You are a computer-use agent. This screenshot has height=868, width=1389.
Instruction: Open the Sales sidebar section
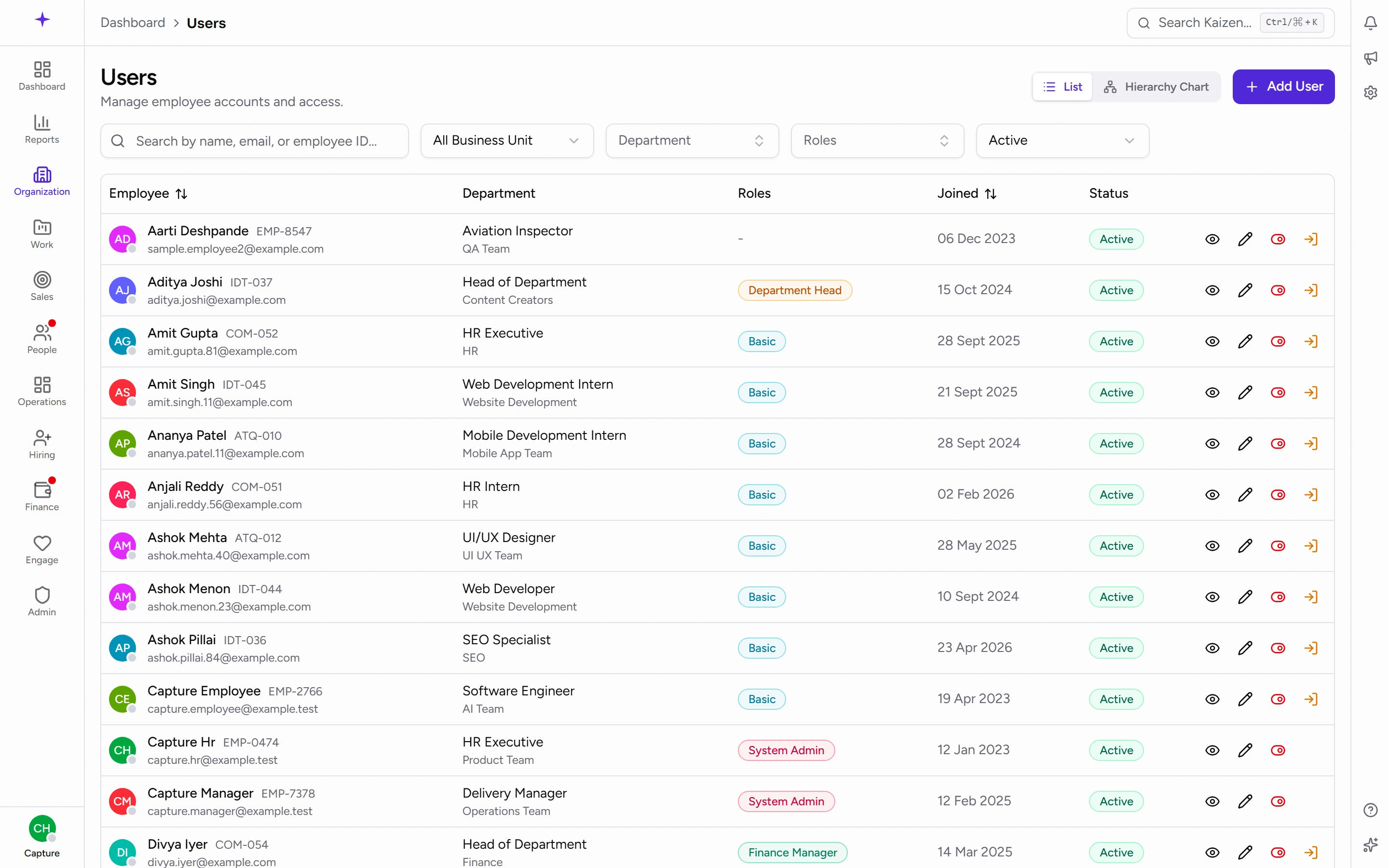click(x=42, y=286)
